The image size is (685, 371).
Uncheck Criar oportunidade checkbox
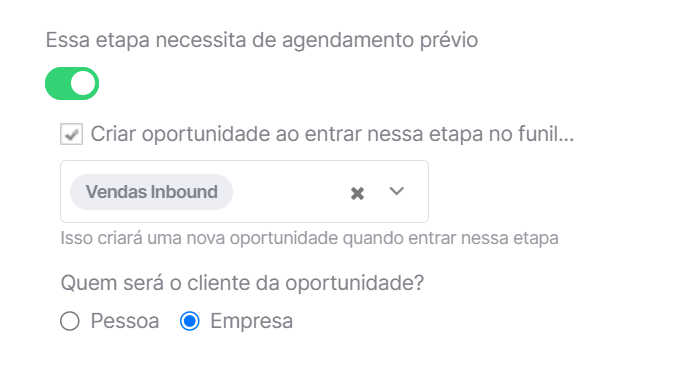coord(71,134)
